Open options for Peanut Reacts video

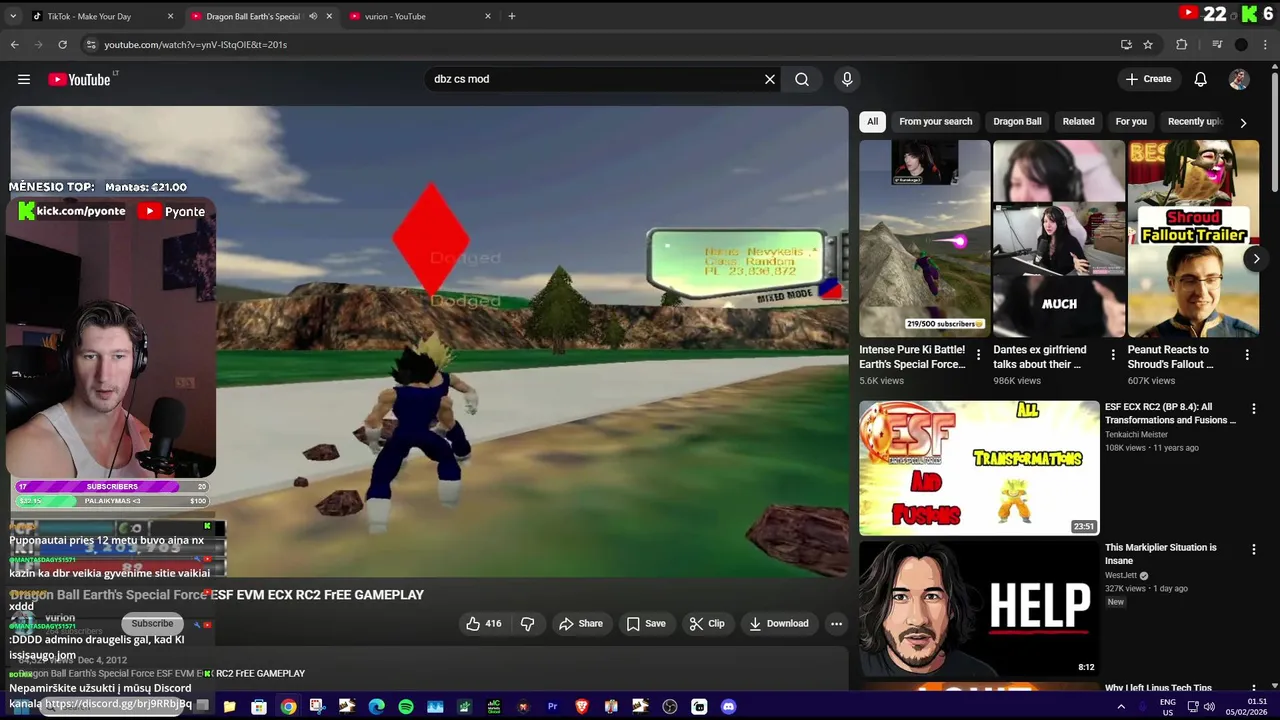point(1247,355)
